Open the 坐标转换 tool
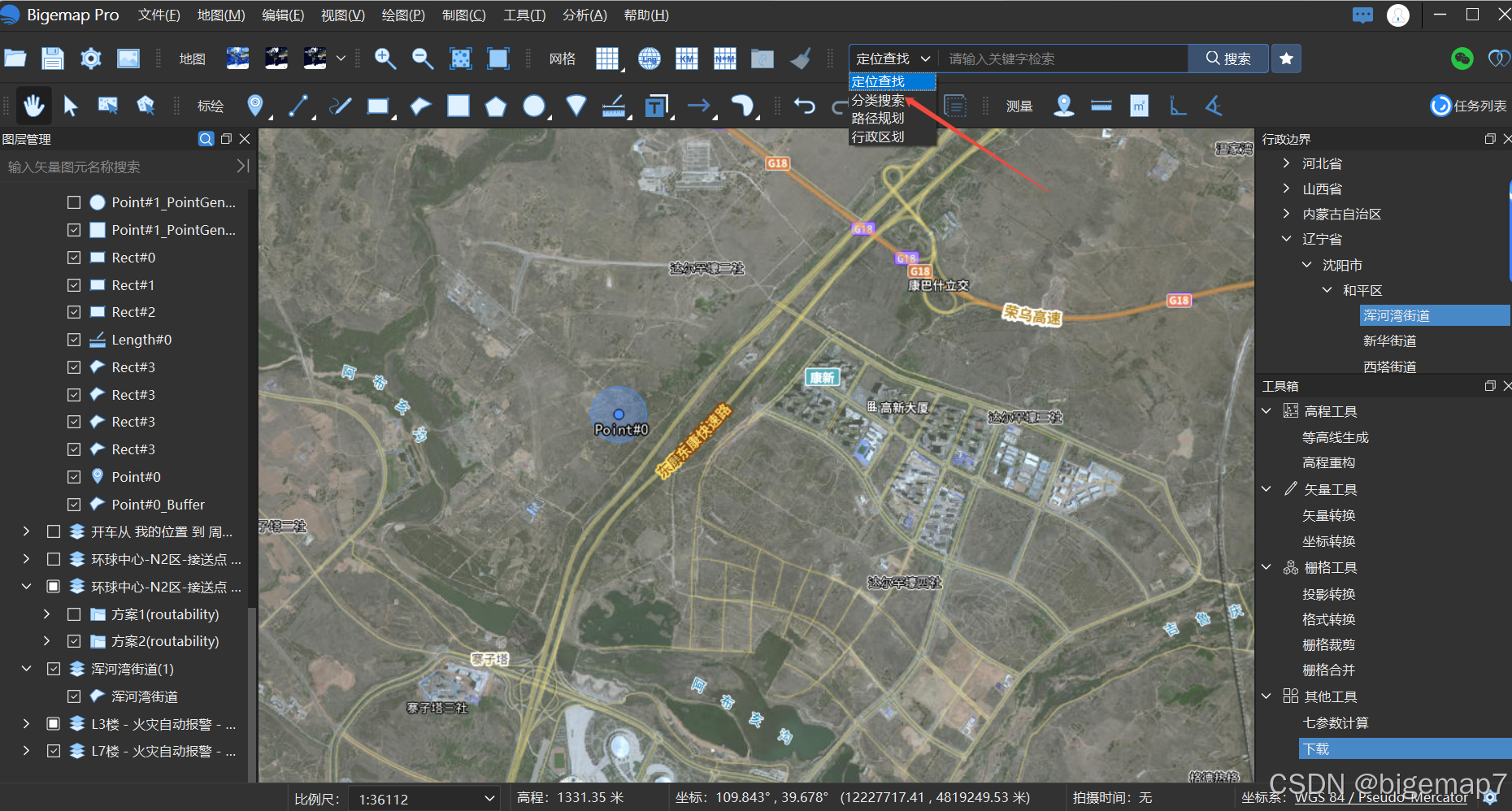1512x811 pixels. click(1329, 541)
